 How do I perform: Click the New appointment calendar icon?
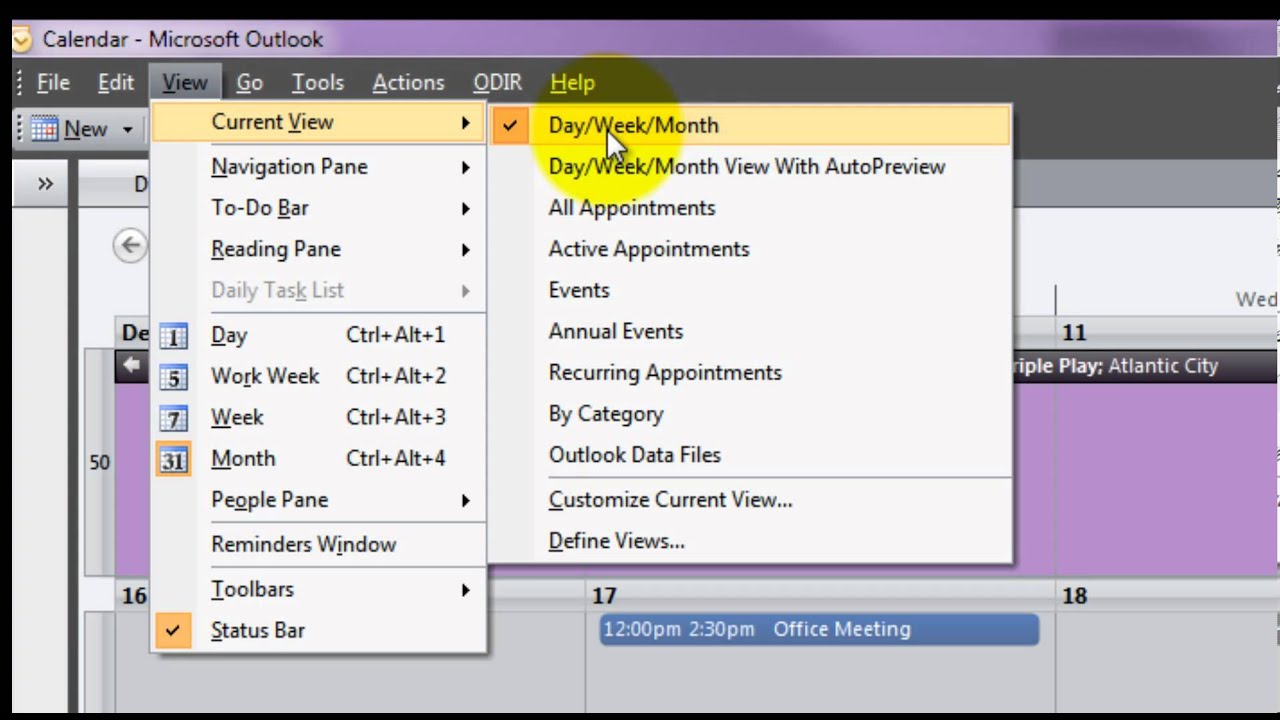point(44,129)
